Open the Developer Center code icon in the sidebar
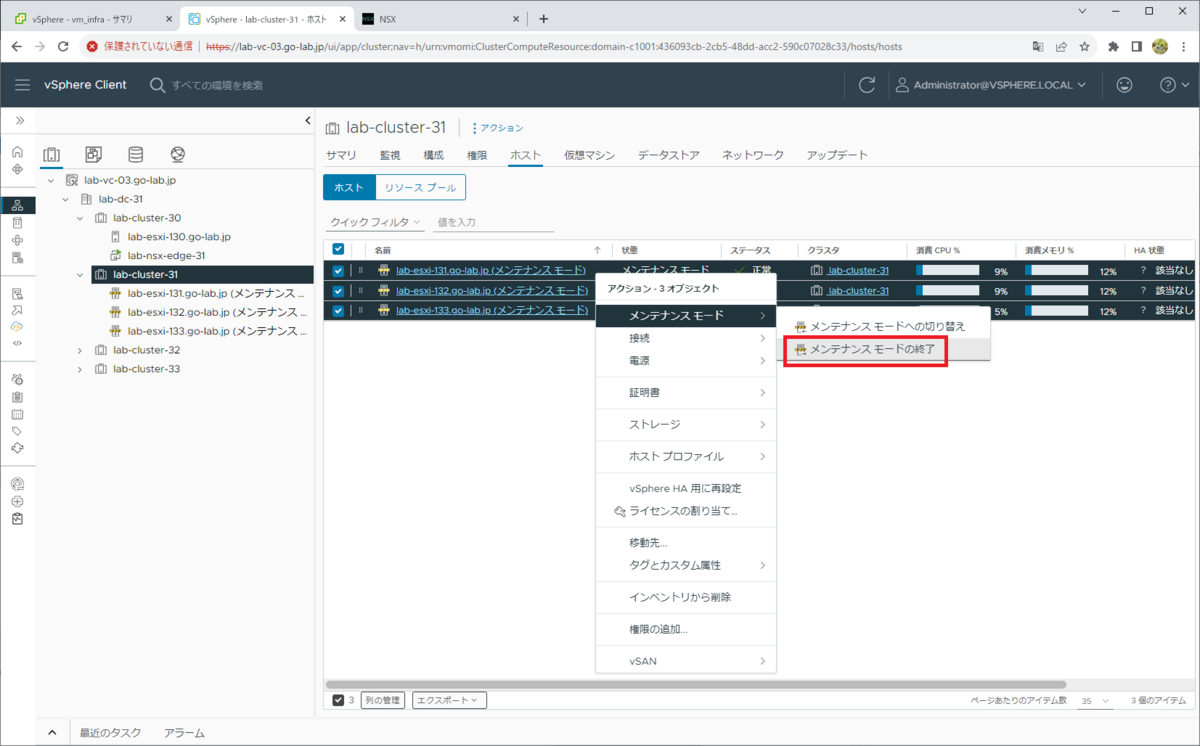 point(17,343)
